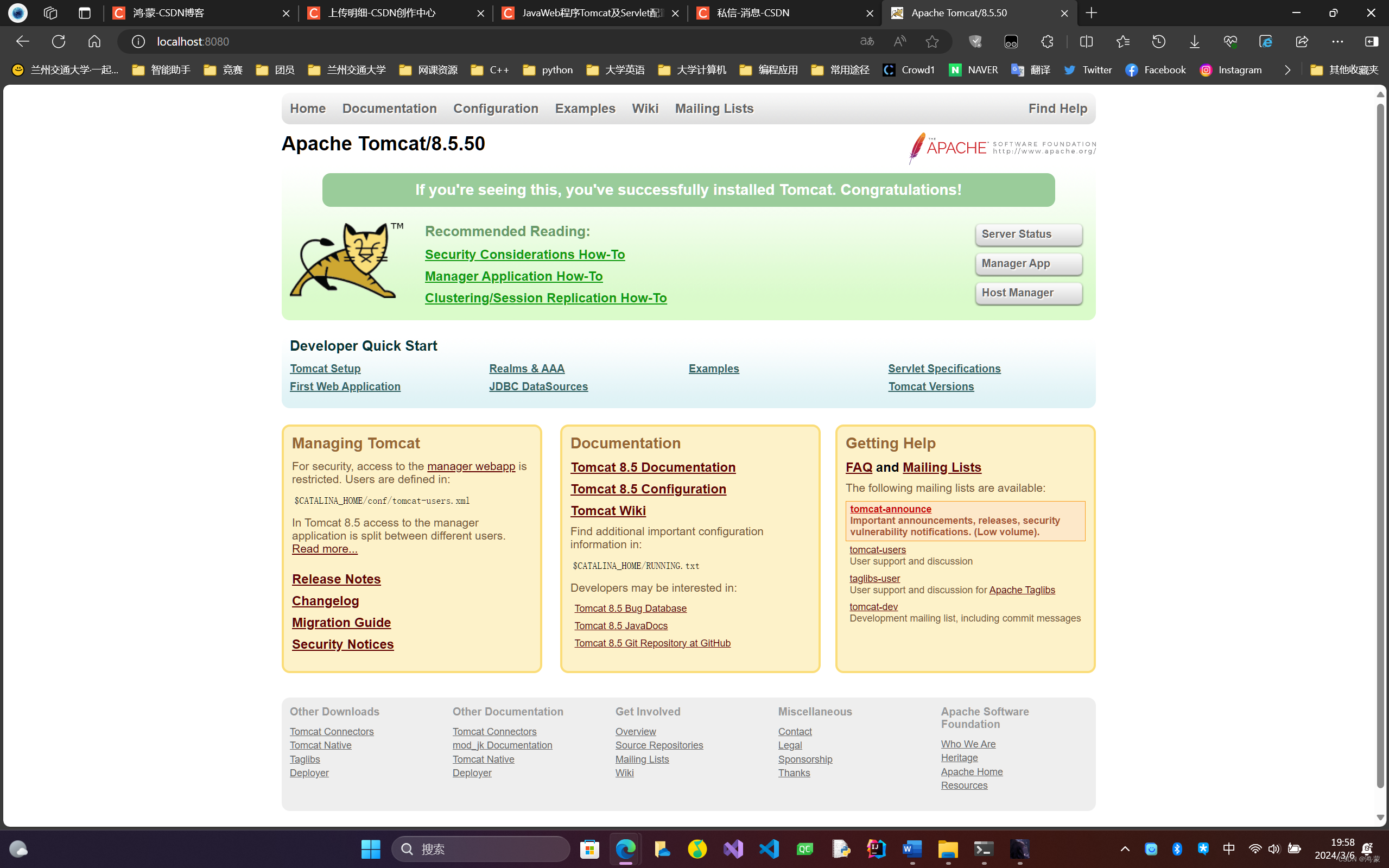Open the 网课资源 bookmarks folder
1389x868 pixels.
pyautogui.click(x=428, y=70)
